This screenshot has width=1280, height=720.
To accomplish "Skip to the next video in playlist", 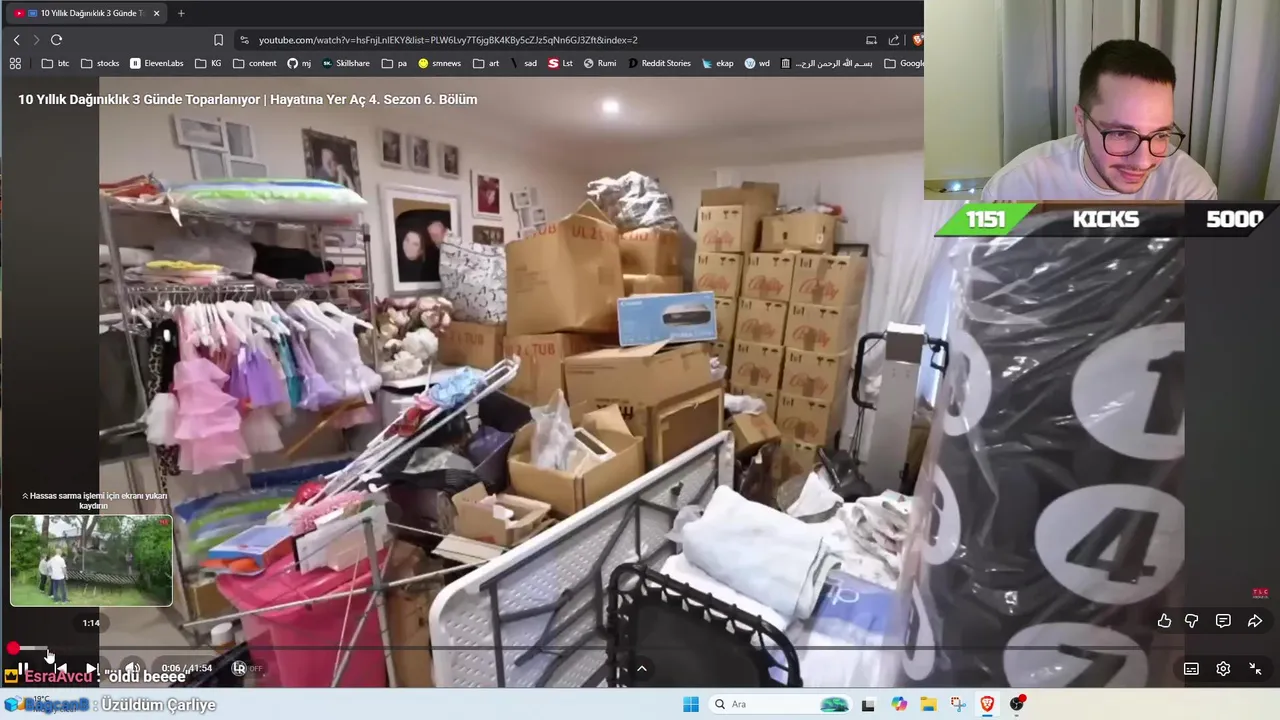I will pos(91,668).
